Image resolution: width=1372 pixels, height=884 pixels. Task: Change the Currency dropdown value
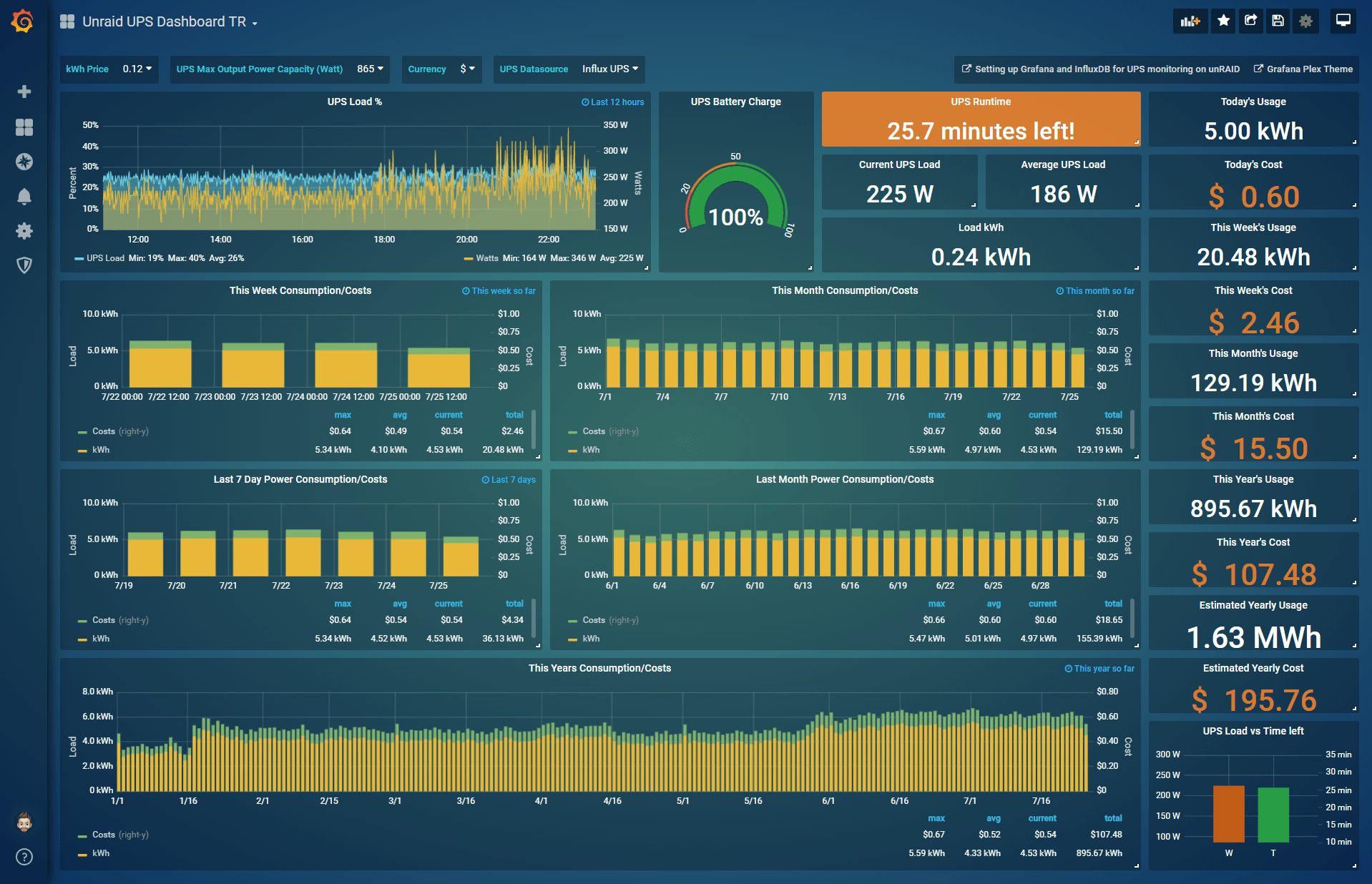pos(467,69)
